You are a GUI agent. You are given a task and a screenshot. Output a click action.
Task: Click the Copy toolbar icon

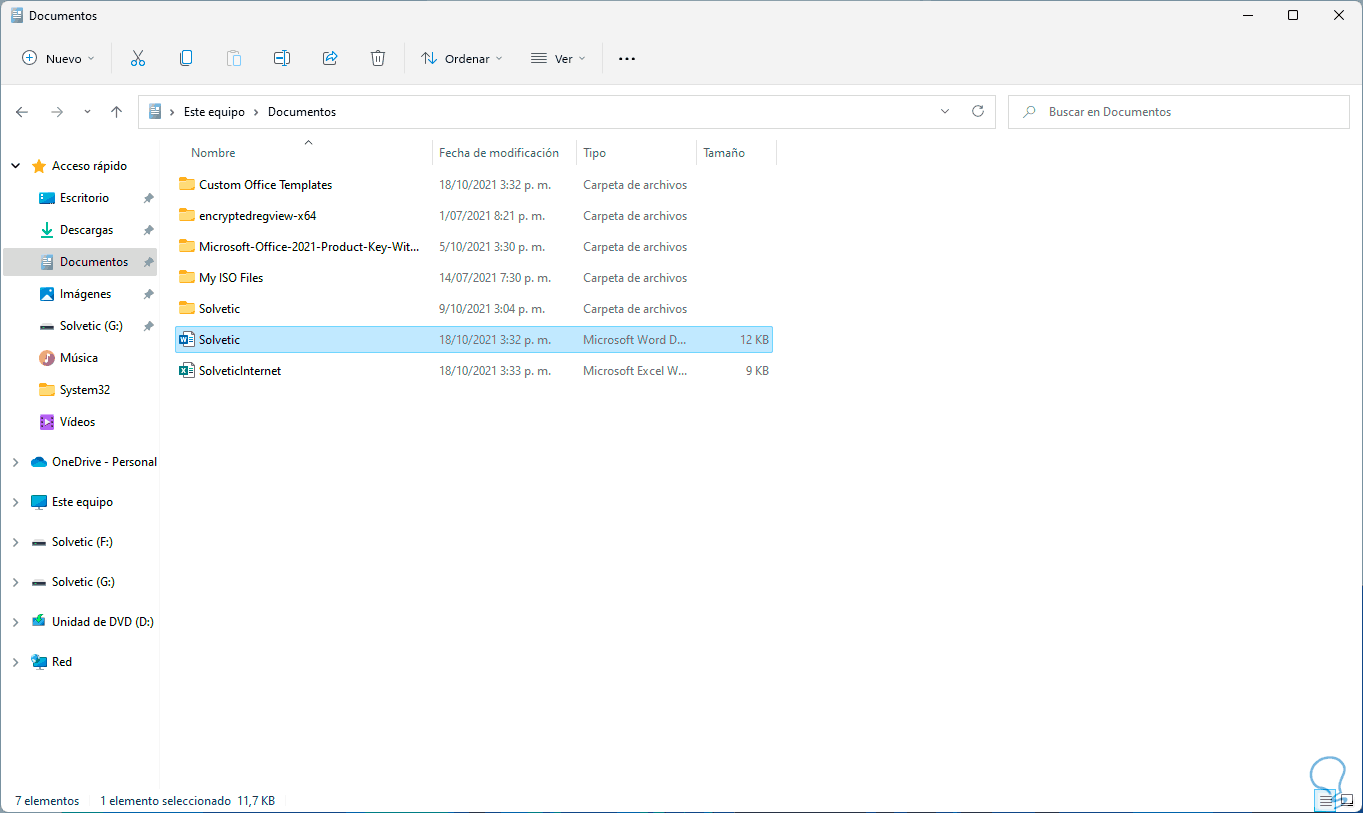click(186, 59)
